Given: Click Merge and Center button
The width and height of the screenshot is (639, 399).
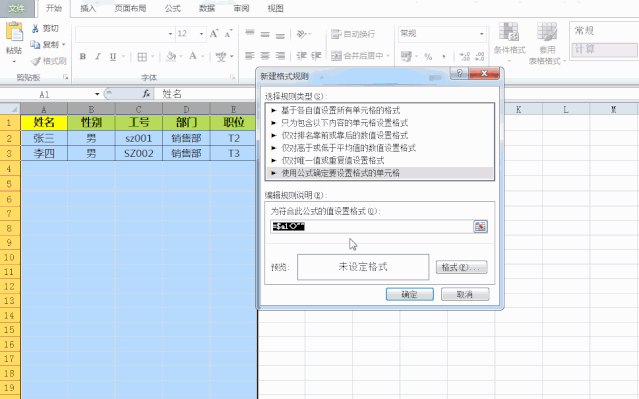Looking at the screenshot, I should coord(357,56).
